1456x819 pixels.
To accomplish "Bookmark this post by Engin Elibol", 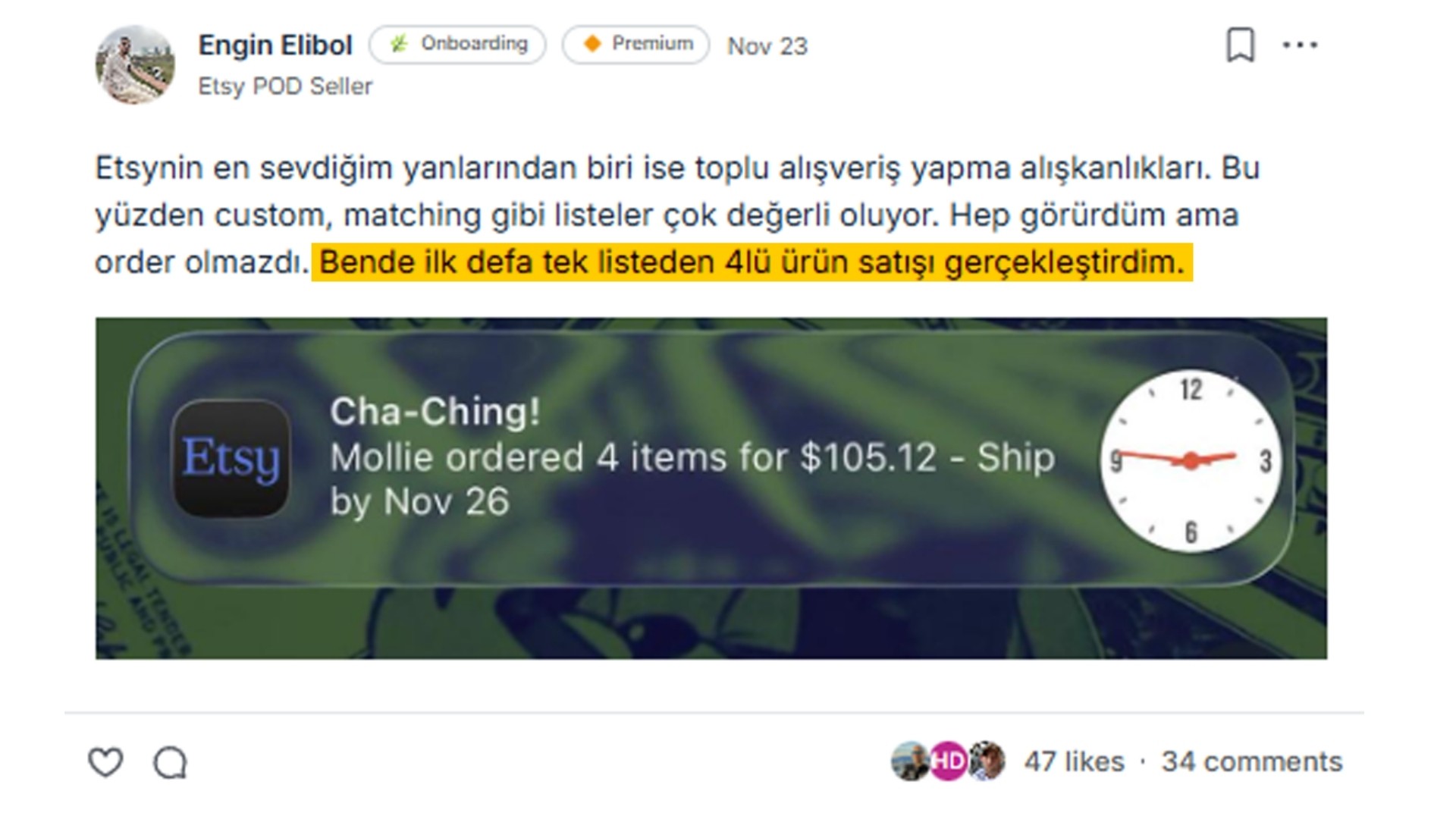I will click(x=1241, y=45).
